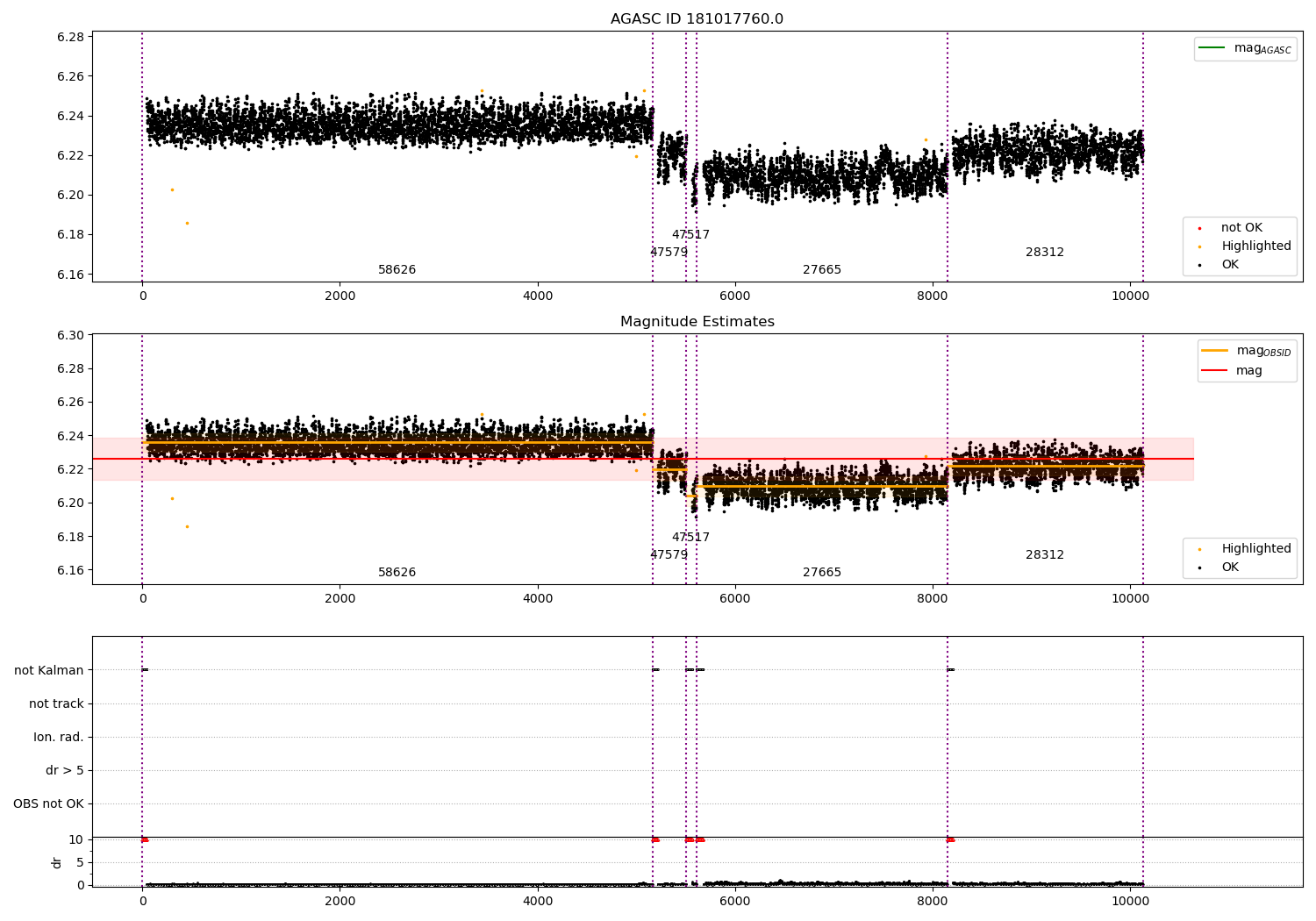The image size is (1316, 921).
Task: Select the mag OBSID legend entry
Action: click(1247, 351)
